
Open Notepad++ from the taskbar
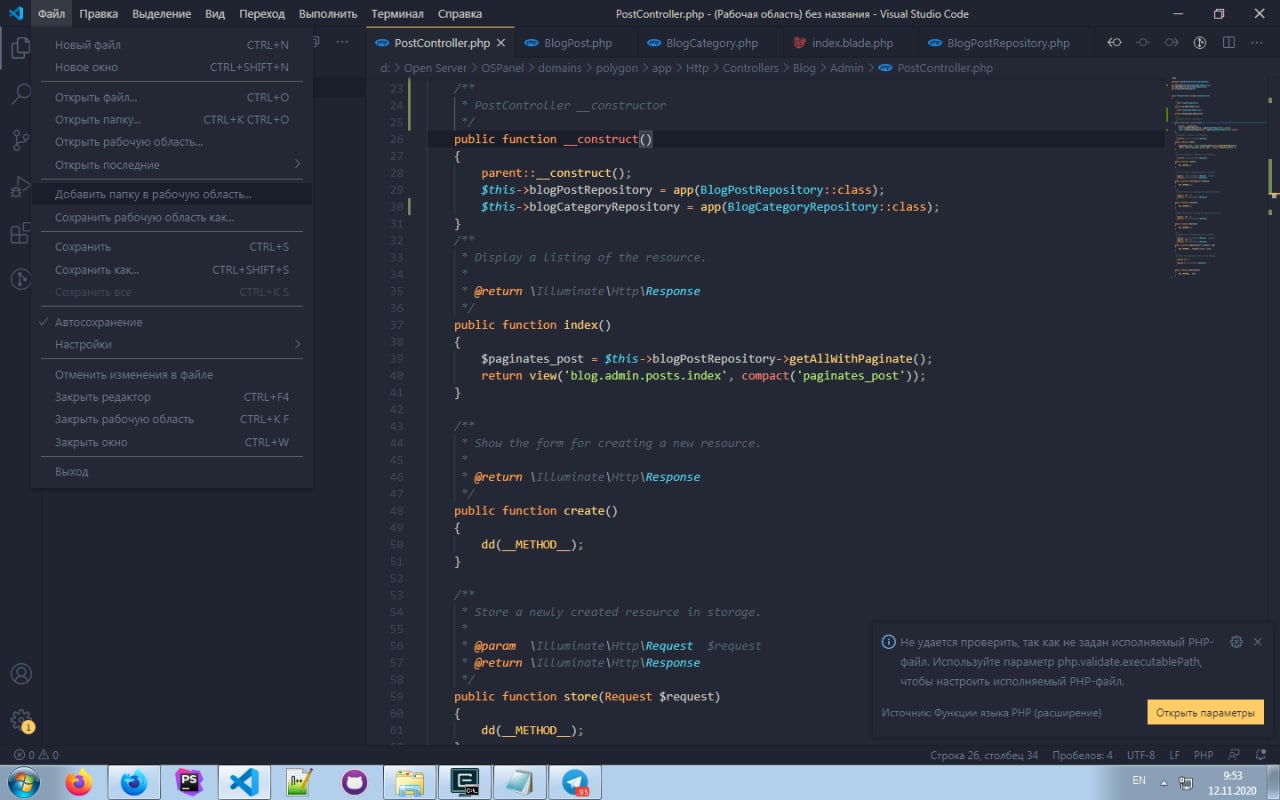pyautogui.click(x=299, y=782)
